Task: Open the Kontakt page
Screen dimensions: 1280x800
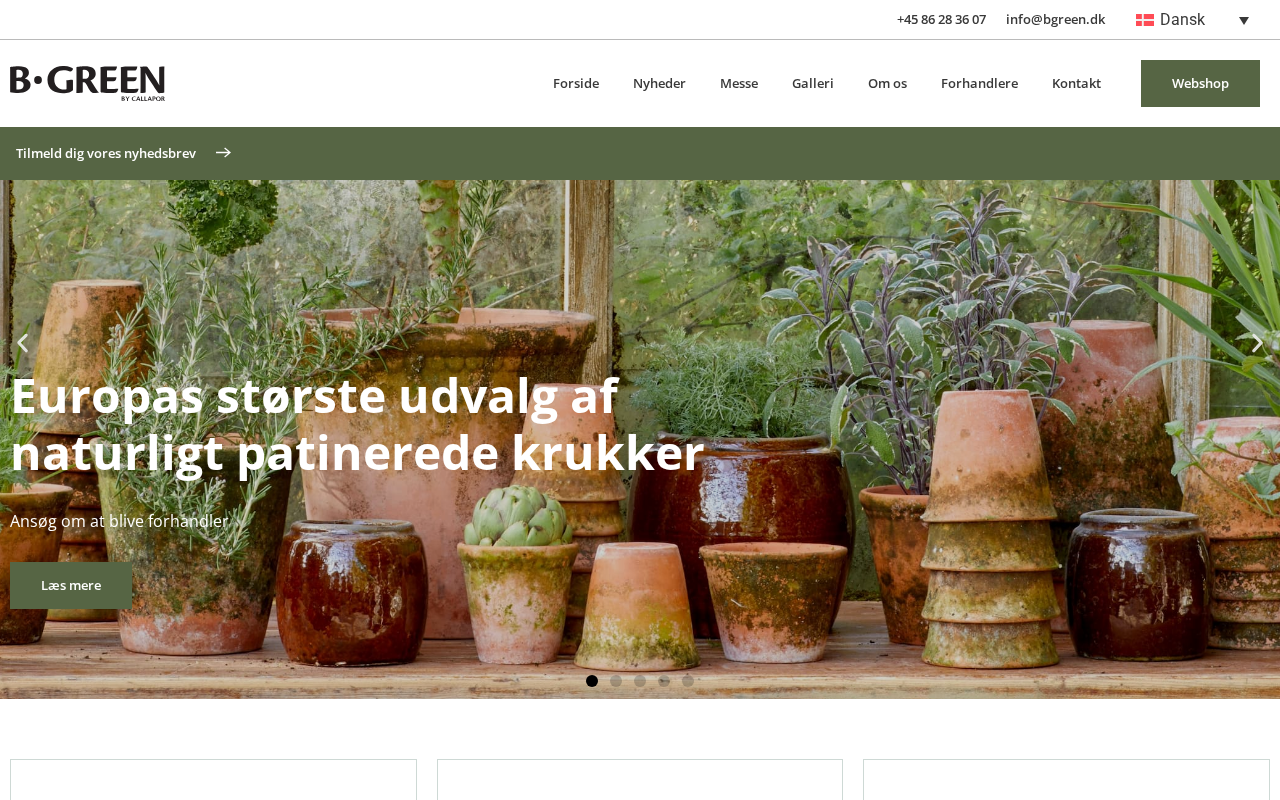Action: tap(1076, 83)
